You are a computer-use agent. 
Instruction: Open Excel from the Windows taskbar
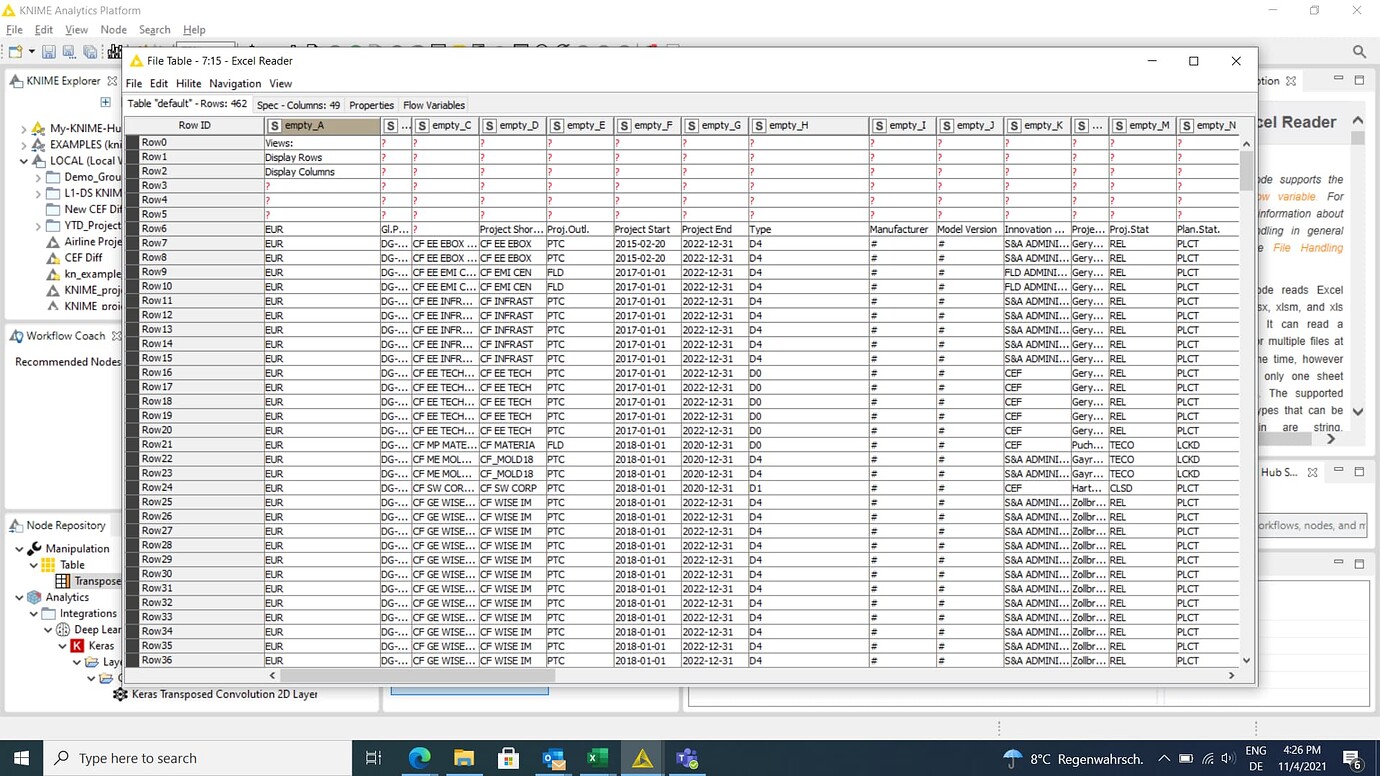[597, 757]
